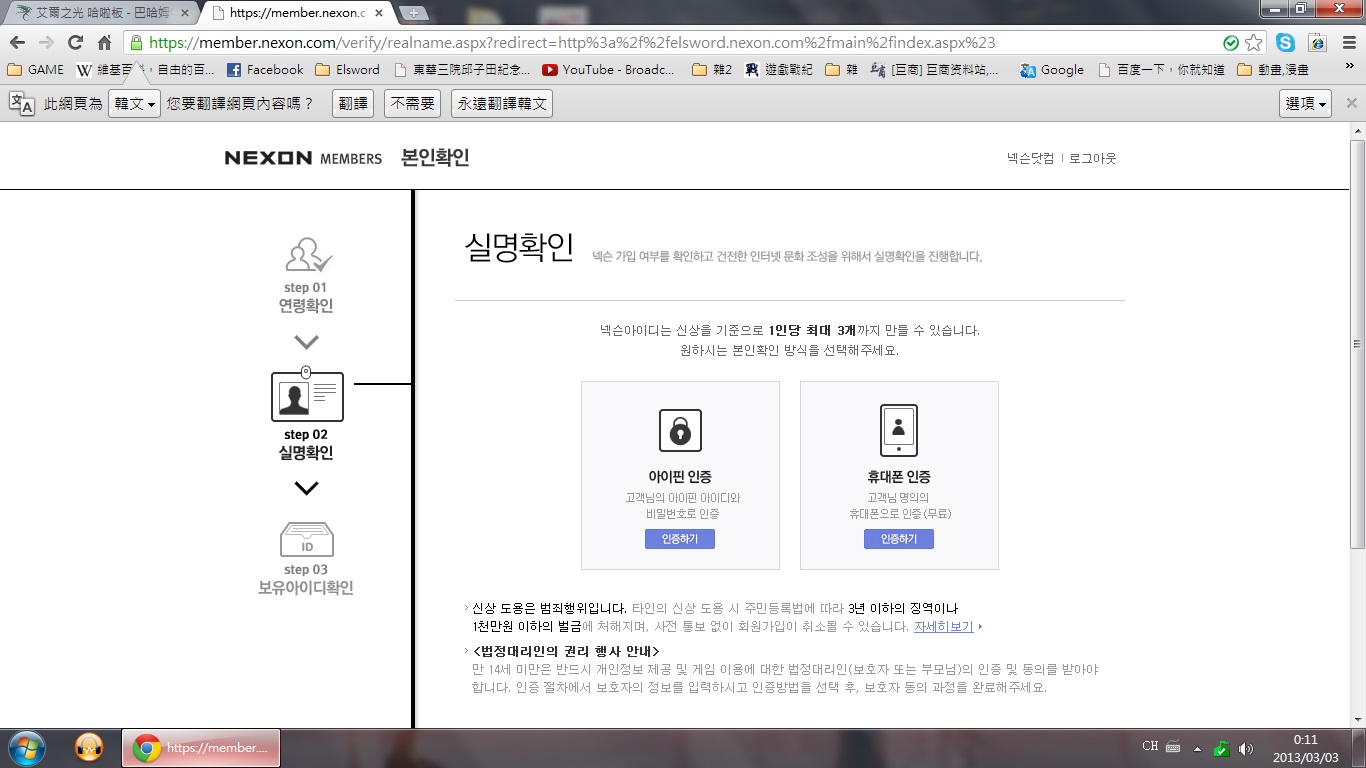
Task: Reload the page with the refresh icon
Action: point(75,43)
